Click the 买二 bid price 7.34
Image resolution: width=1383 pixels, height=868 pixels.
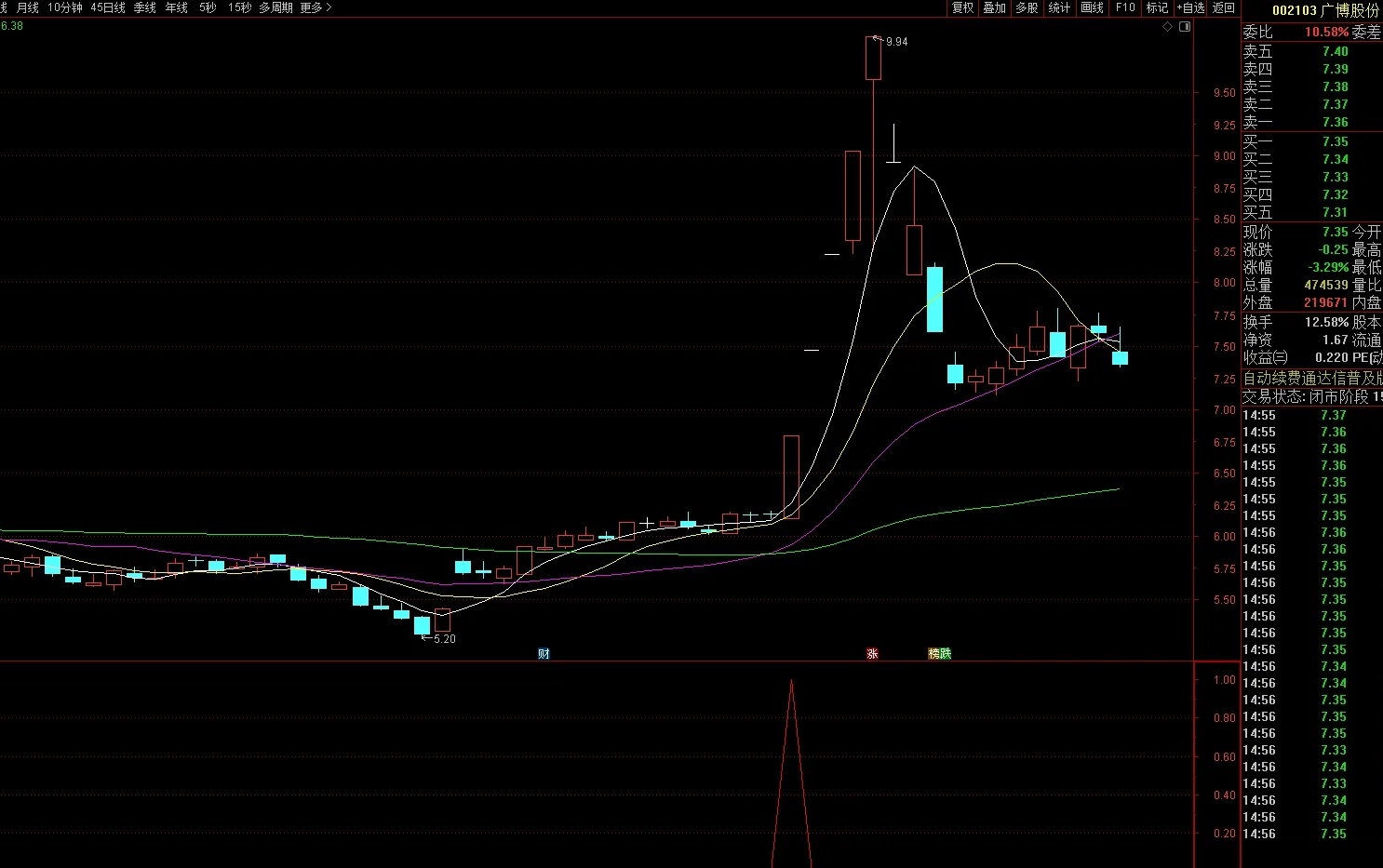[1335, 159]
